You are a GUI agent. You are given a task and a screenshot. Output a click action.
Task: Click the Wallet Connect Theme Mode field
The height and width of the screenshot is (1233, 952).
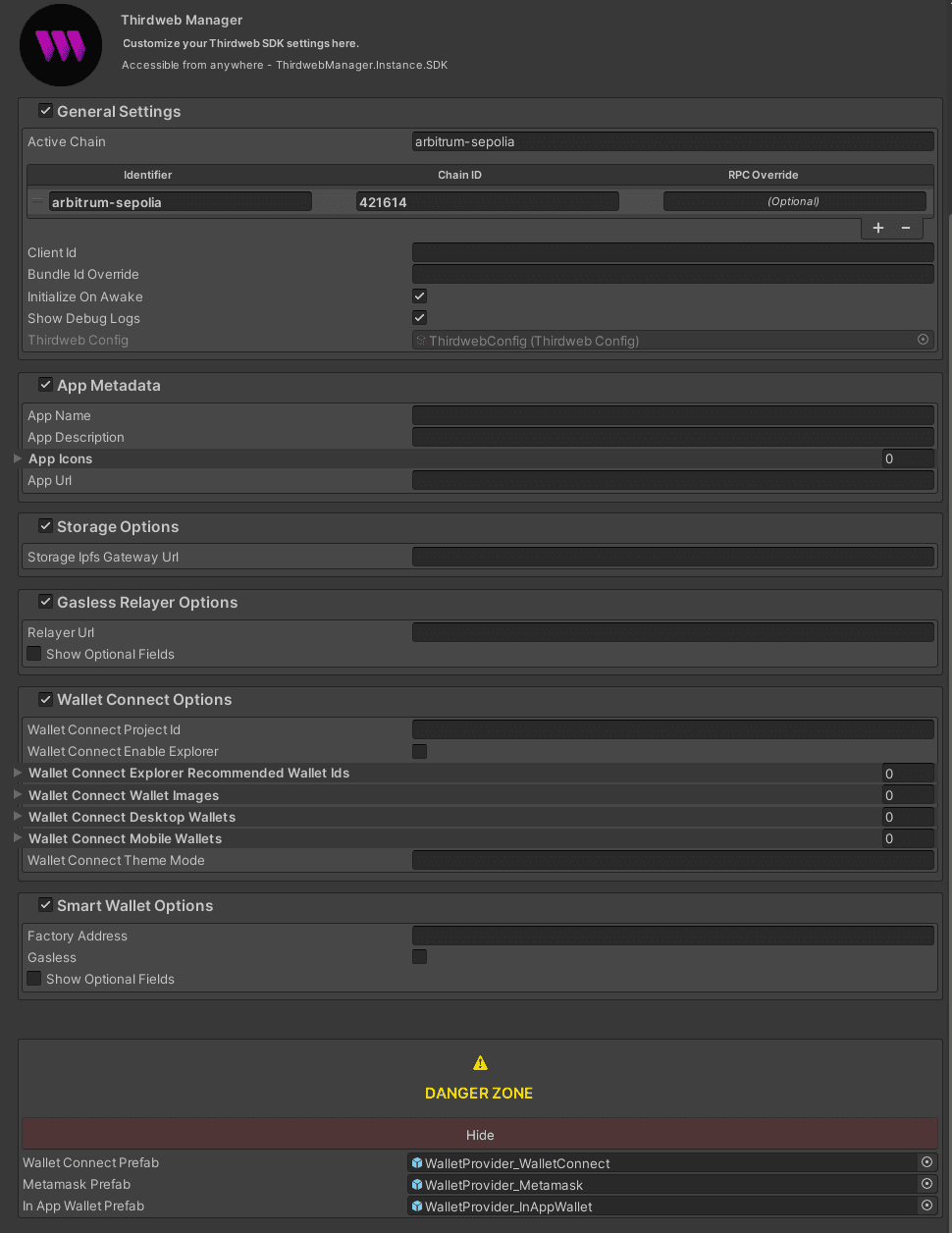(x=673, y=860)
